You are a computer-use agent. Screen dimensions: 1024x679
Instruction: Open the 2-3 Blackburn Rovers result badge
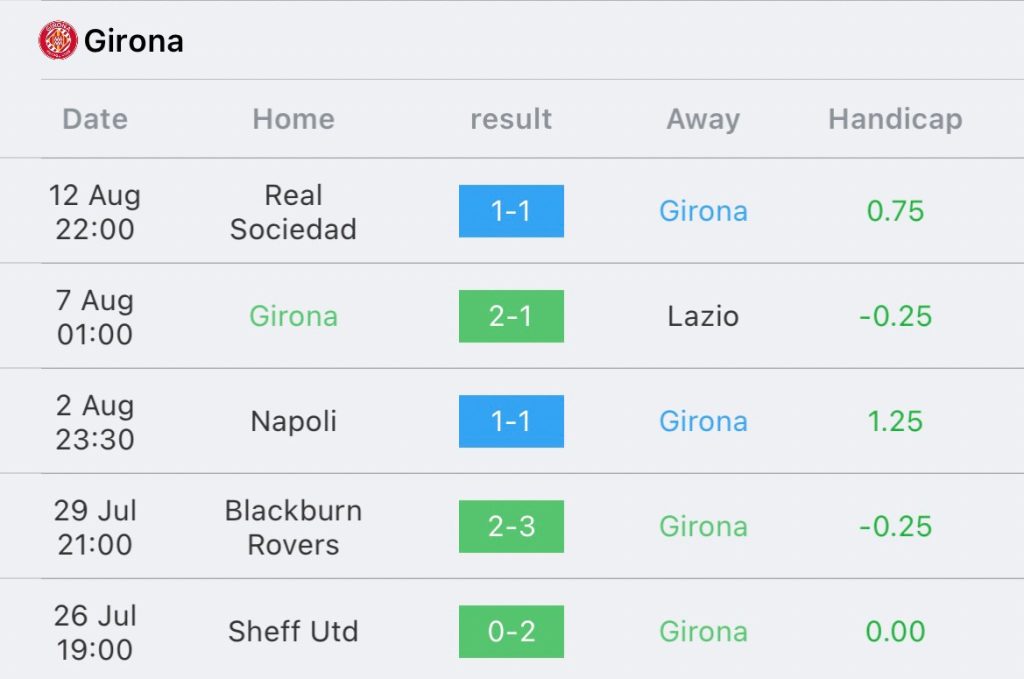[511, 526]
